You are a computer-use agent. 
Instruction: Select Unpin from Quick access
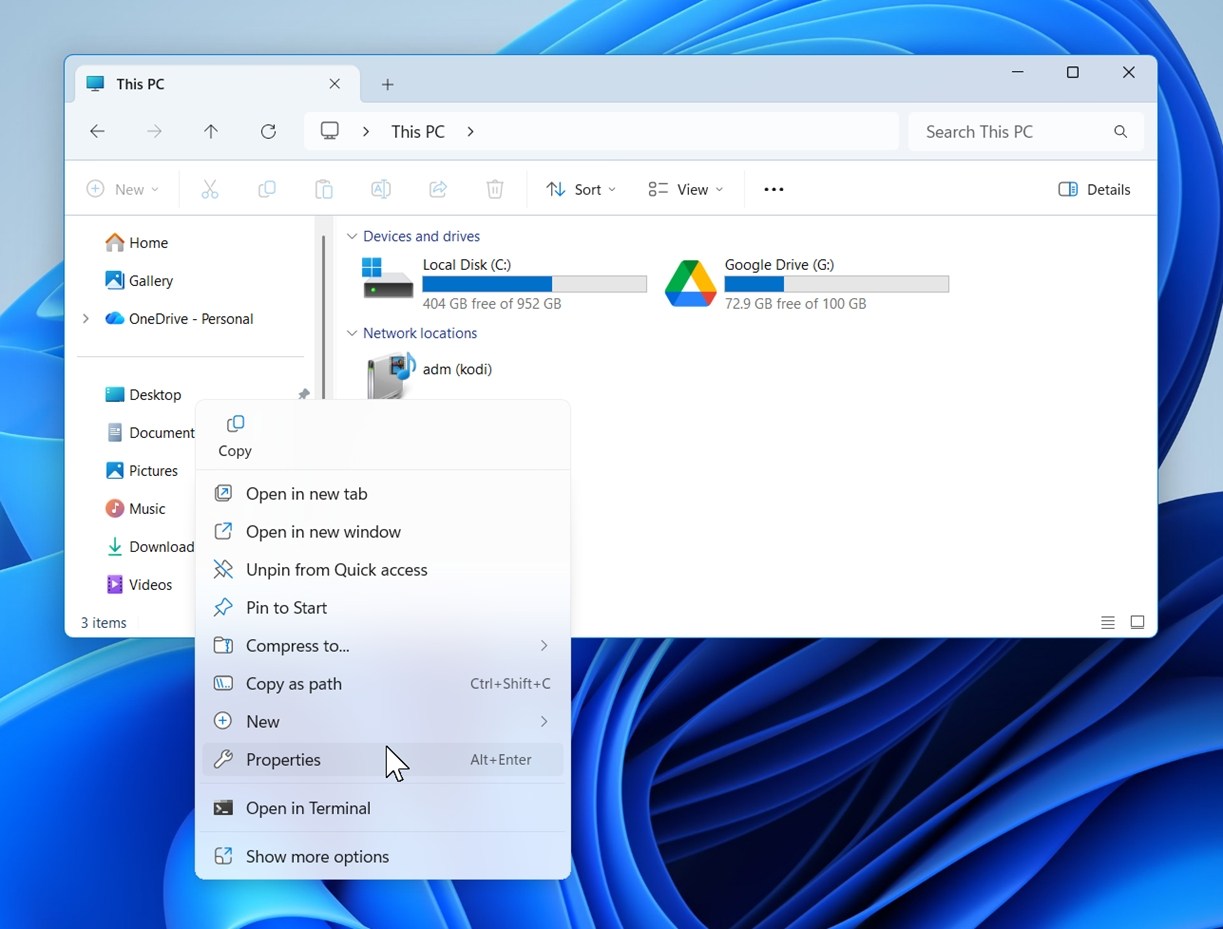tap(383, 570)
